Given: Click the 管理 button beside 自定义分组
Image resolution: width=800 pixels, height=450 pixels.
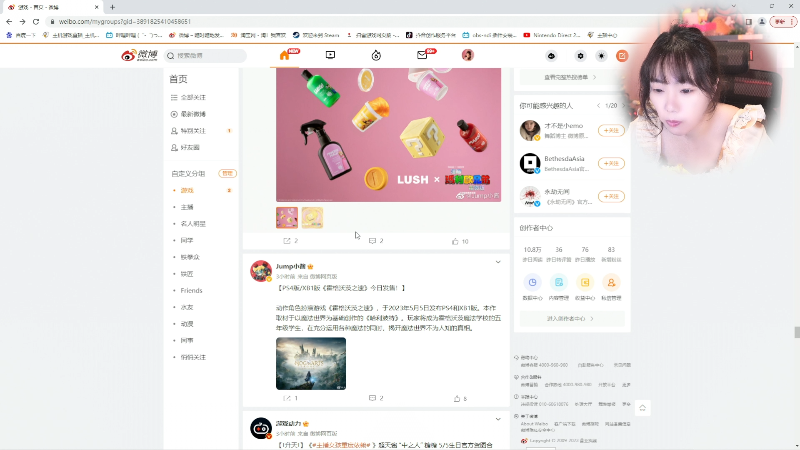Looking at the screenshot, I should click(x=227, y=173).
